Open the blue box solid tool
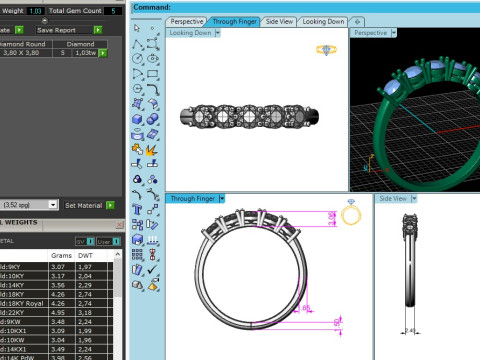This screenshot has width=480, height=360. point(137,119)
